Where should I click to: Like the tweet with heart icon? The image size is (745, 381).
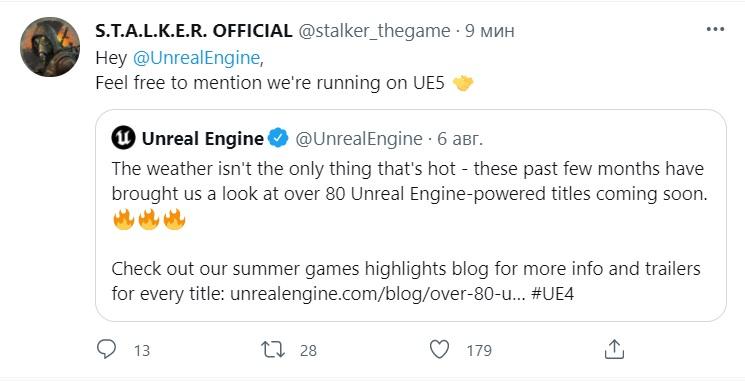click(x=439, y=350)
